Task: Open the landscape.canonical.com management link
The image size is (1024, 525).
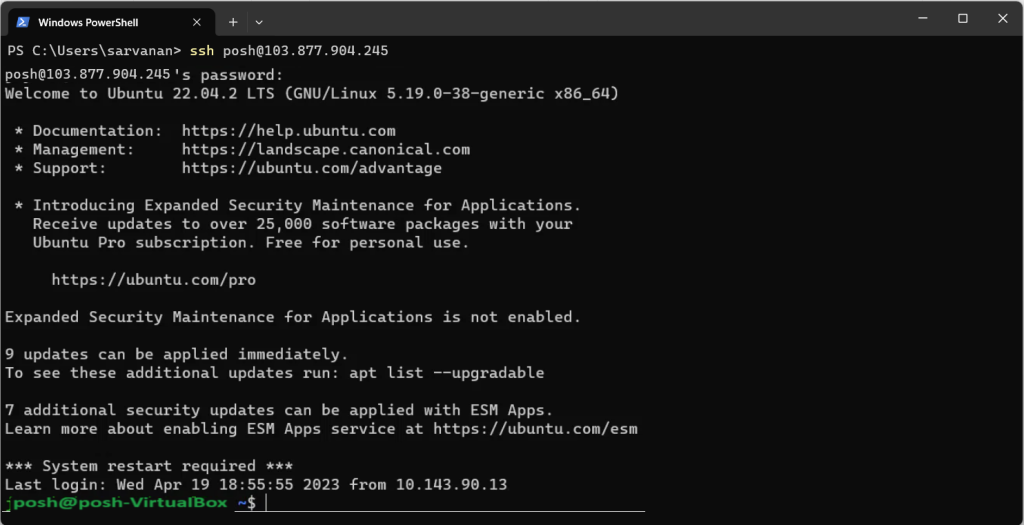Action: [325, 150]
